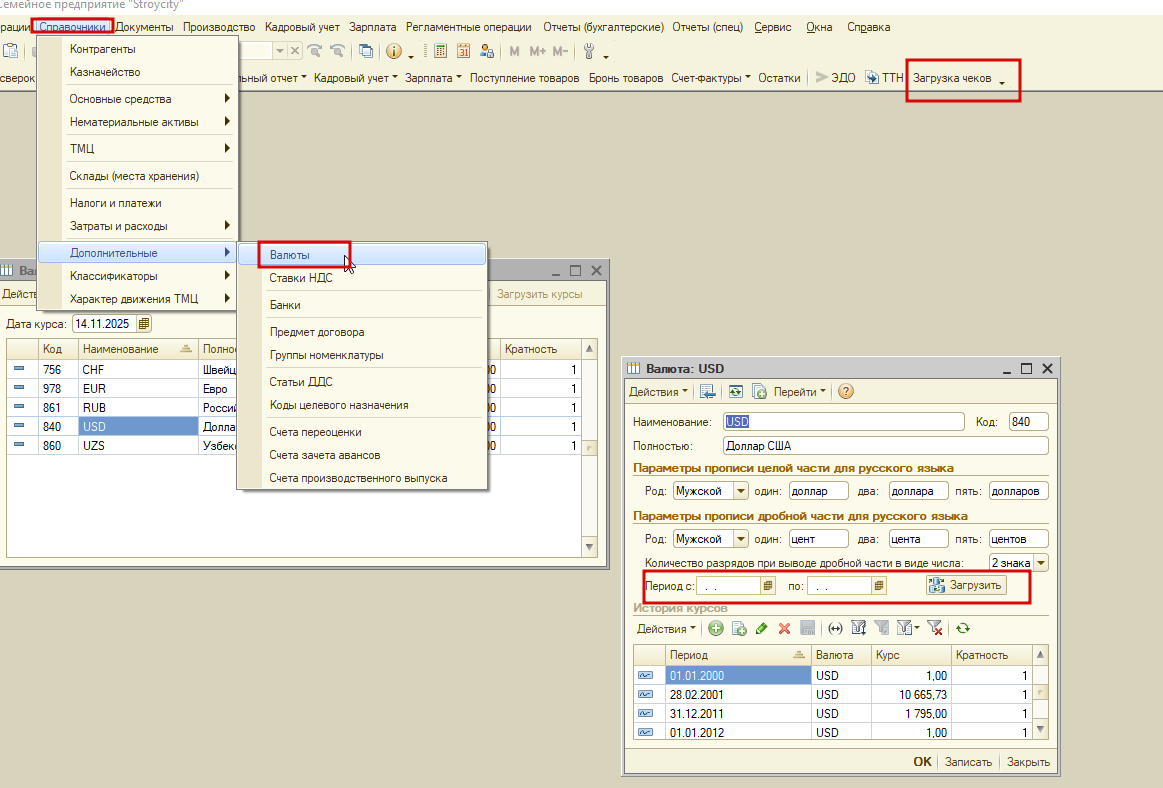Open help with the question mark icon

coord(846,392)
